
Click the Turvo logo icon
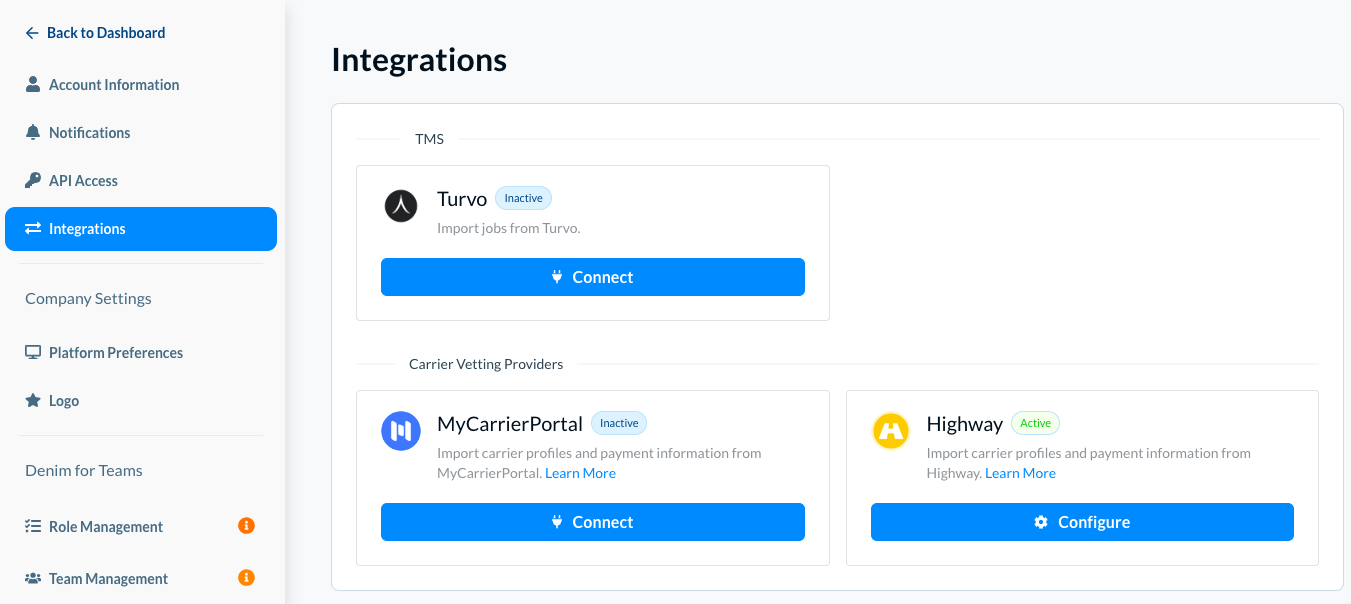coord(401,206)
